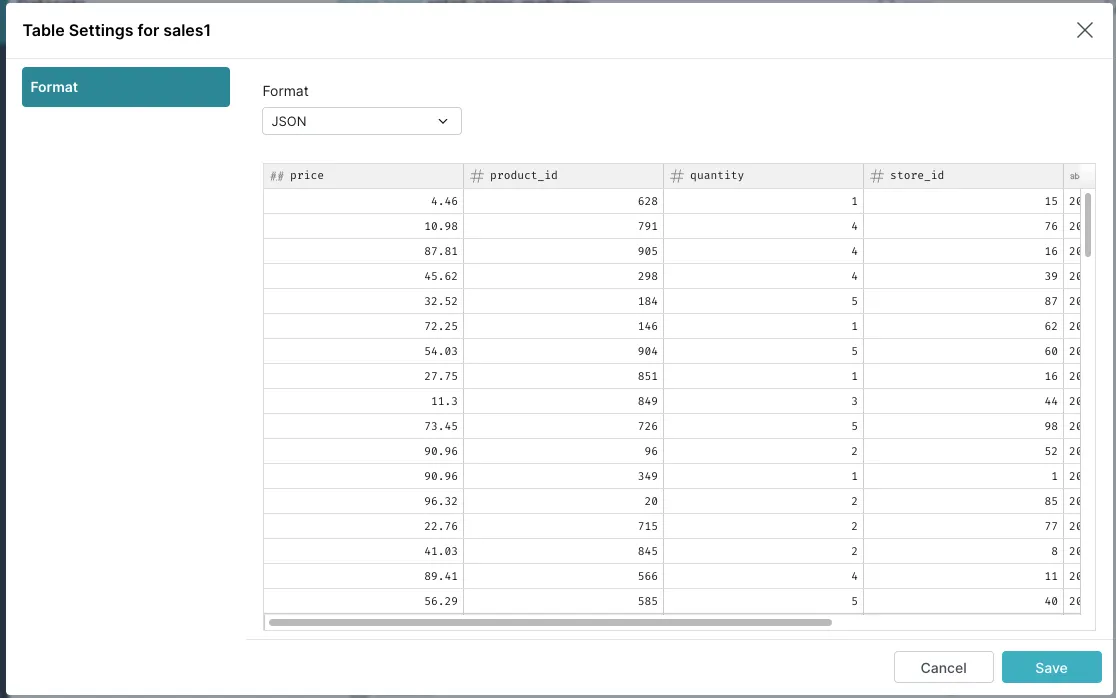Click the numeric type icon next to store_id

pyautogui.click(x=876, y=175)
